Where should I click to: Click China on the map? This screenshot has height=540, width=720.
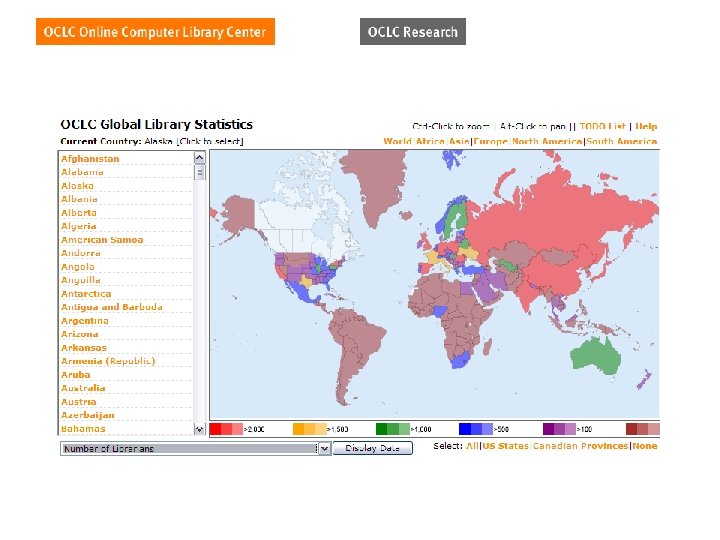[556, 273]
